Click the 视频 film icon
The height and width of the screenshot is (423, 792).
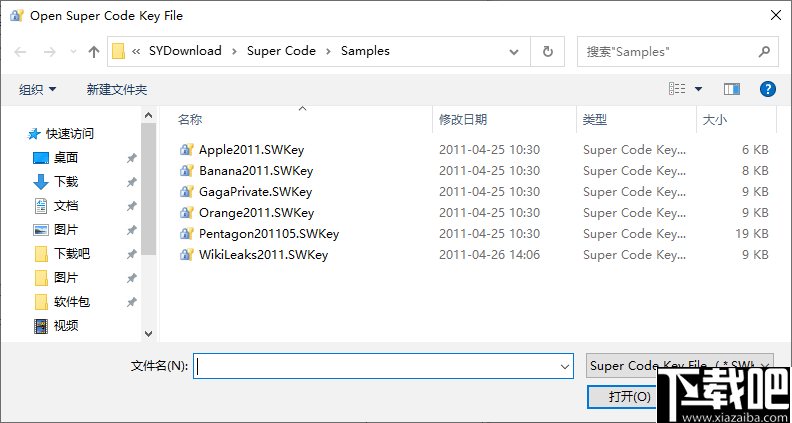(x=40, y=326)
